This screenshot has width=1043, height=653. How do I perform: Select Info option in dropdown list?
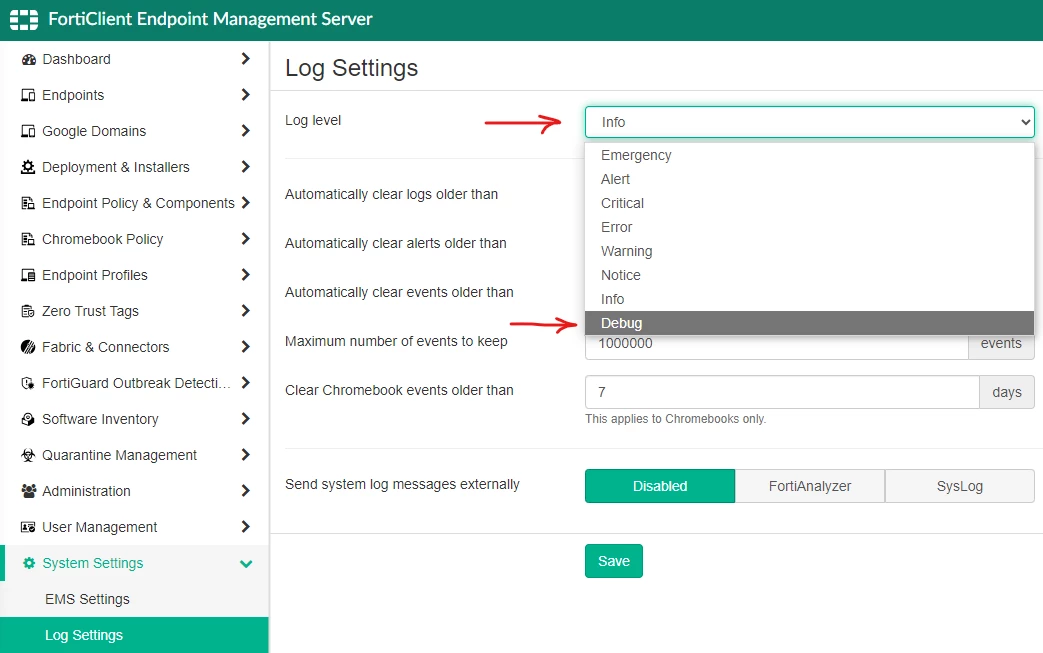(x=810, y=299)
